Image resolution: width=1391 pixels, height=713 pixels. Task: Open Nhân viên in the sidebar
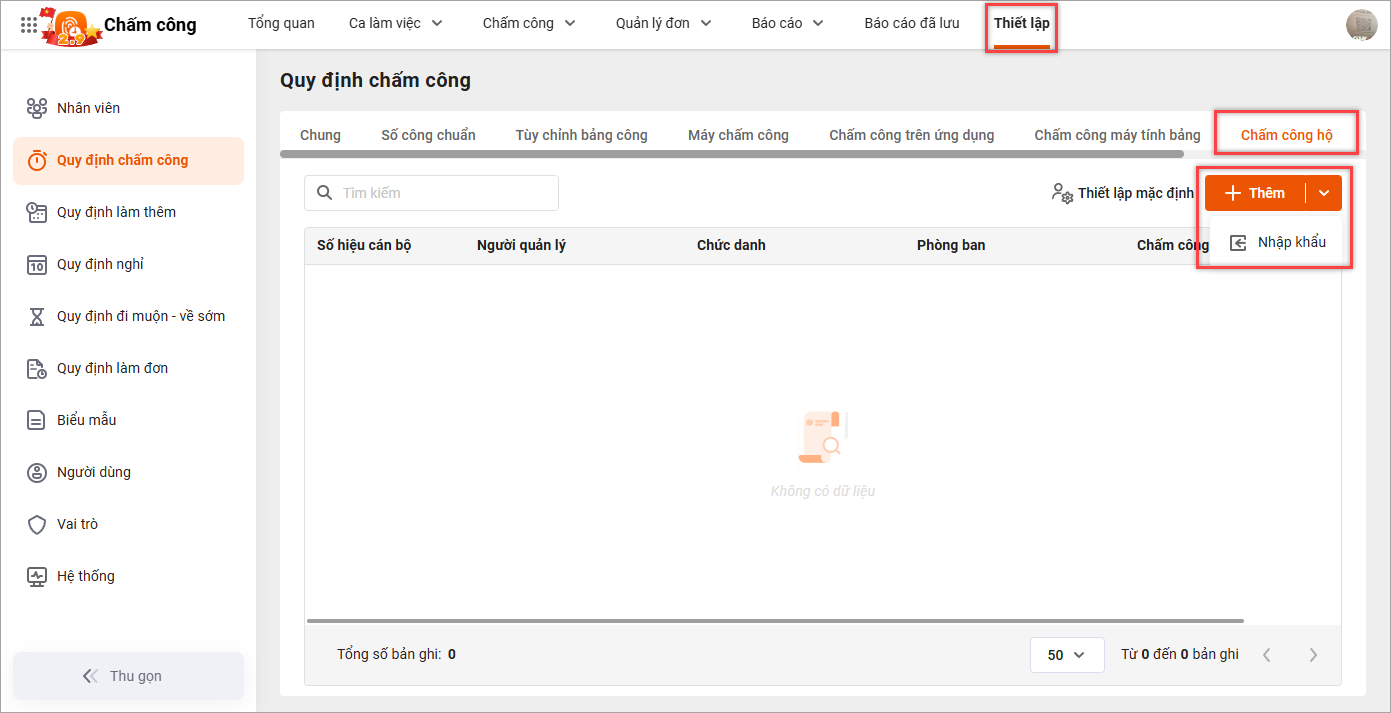128,108
